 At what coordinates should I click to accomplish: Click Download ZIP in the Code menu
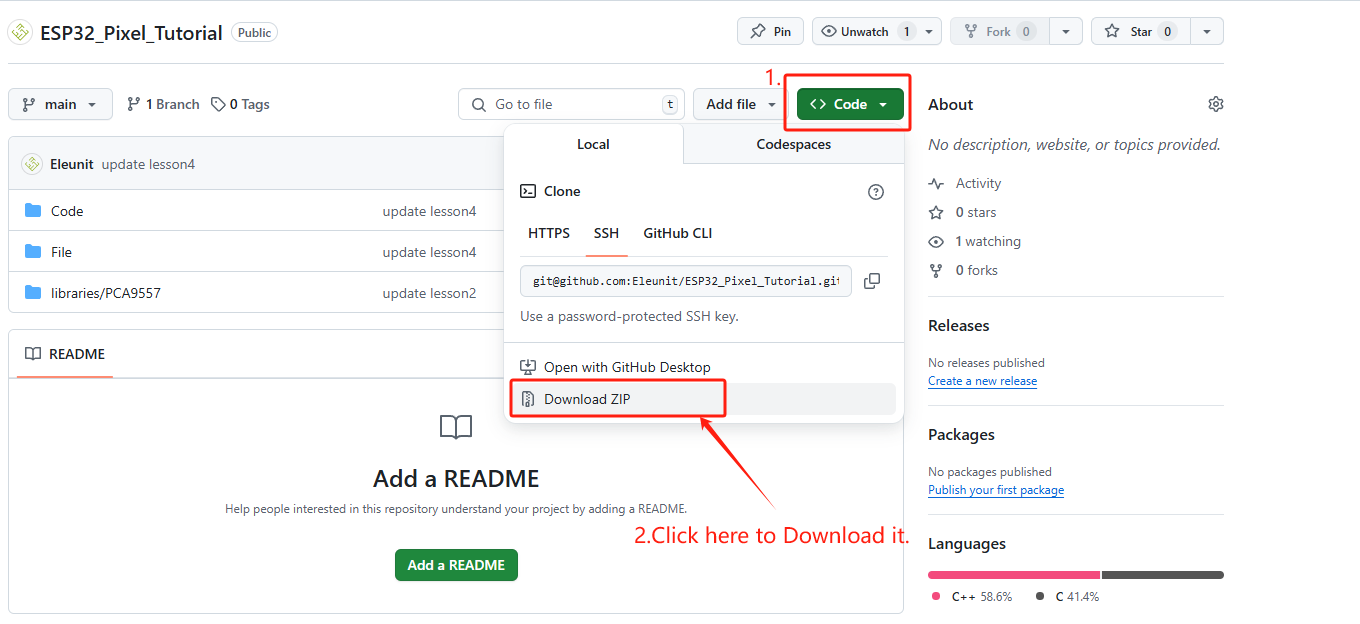tap(704, 399)
